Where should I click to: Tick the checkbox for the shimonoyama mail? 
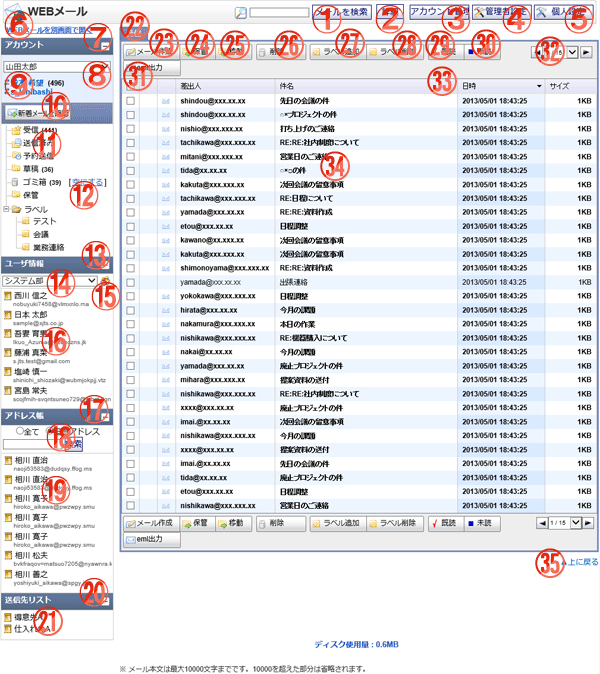coord(131,268)
